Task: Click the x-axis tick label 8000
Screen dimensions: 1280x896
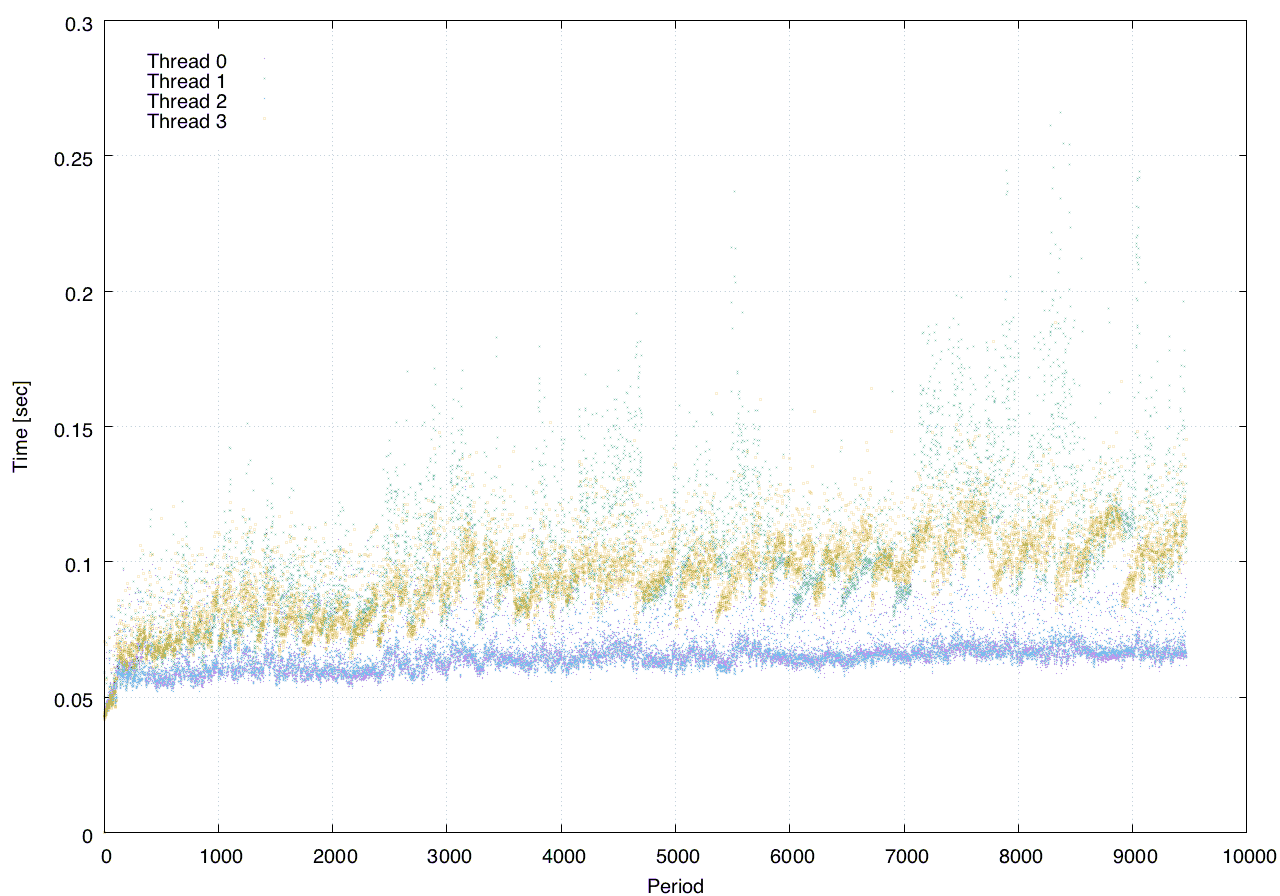Action: pos(1018,856)
